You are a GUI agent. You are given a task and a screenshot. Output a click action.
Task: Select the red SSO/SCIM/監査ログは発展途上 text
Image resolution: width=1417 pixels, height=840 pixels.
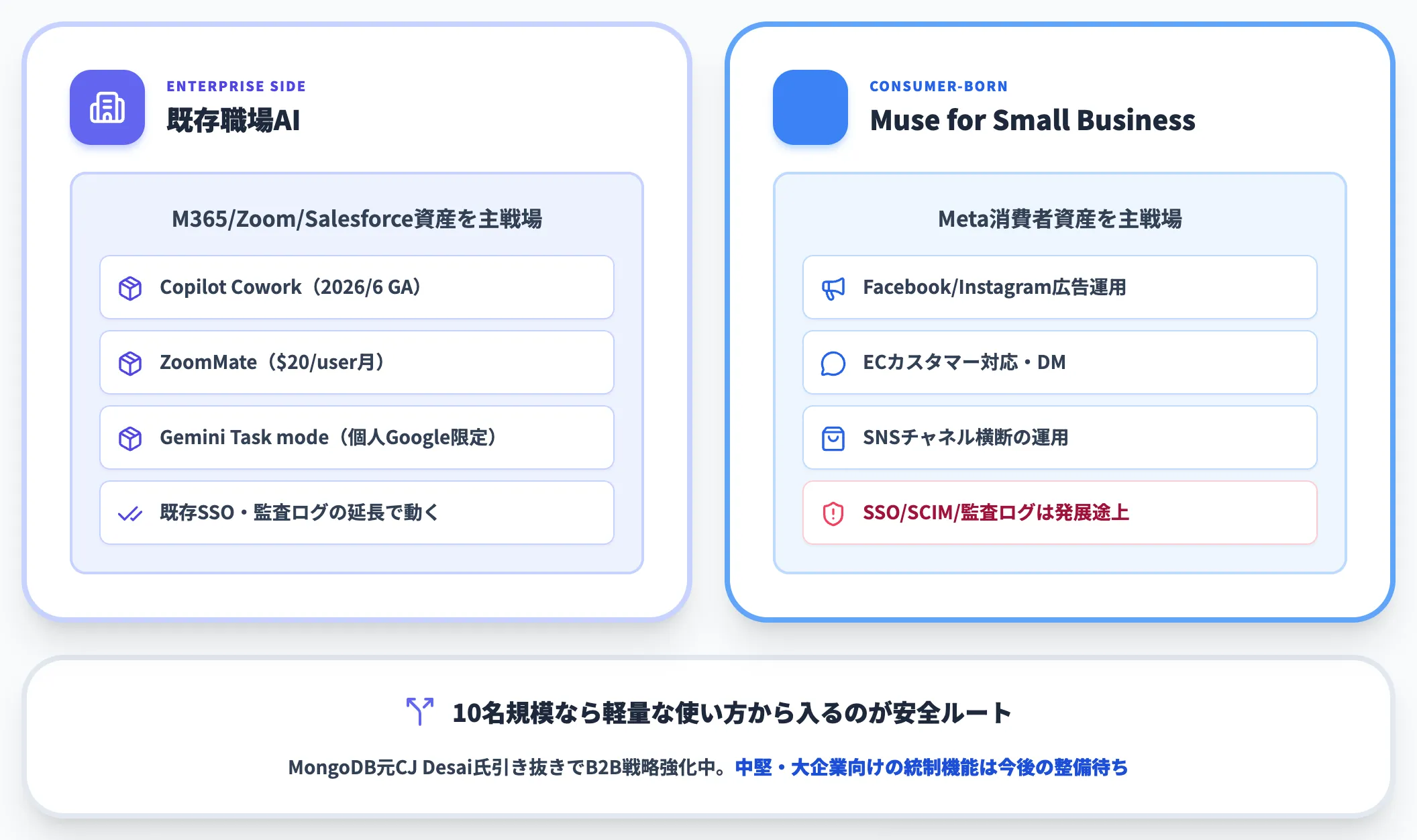[996, 513]
